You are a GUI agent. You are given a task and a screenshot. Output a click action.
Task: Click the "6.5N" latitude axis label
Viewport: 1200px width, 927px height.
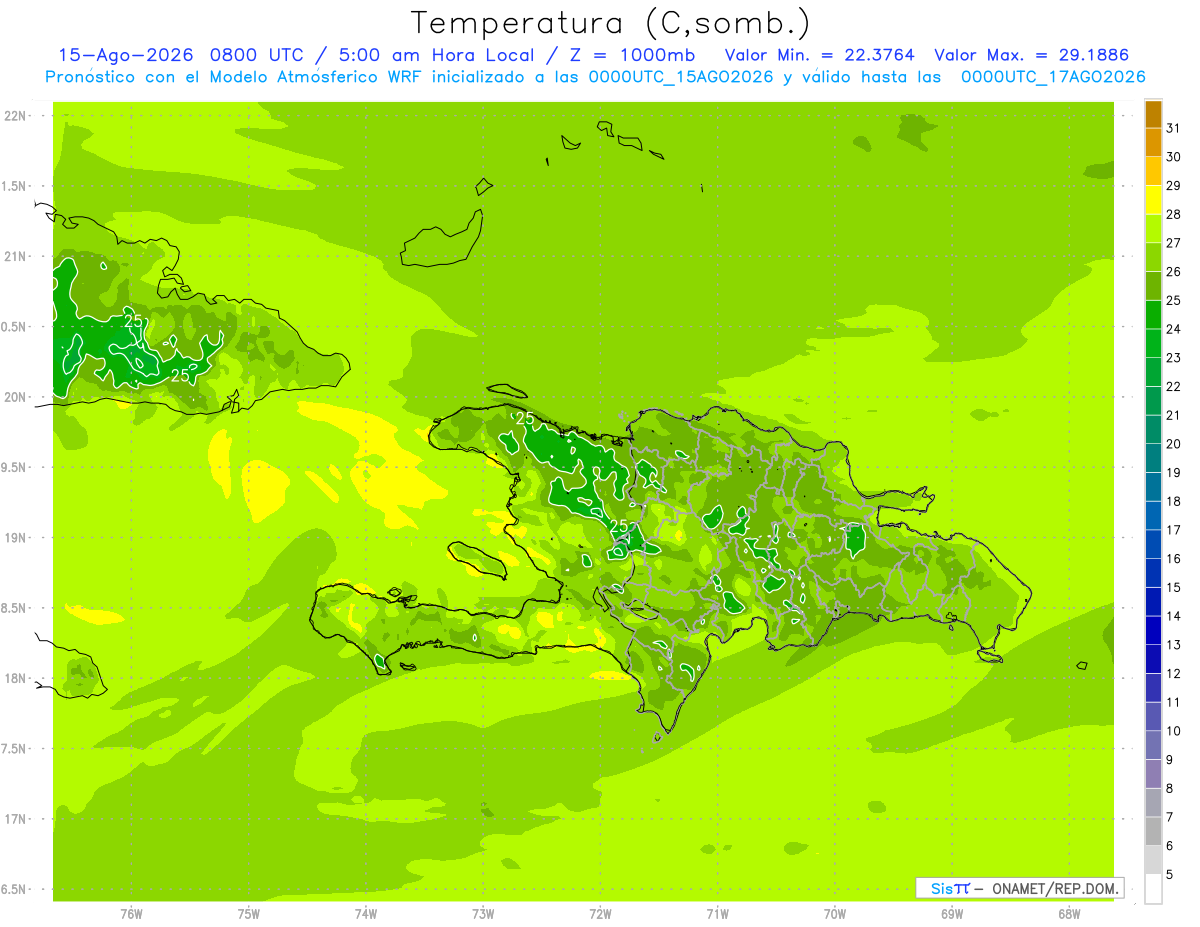pyautogui.click(x=13, y=889)
